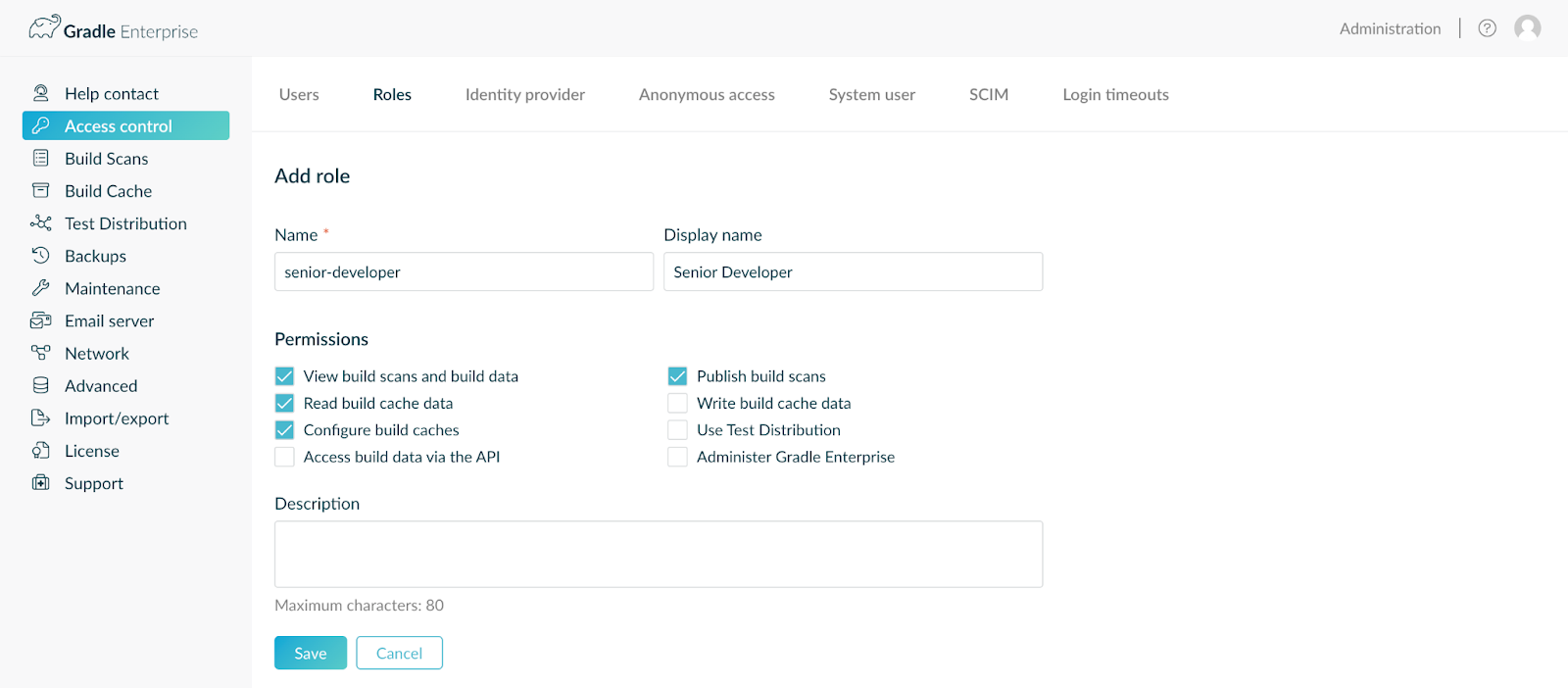Enable Access build data via the API
This screenshot has height=688, width=1568.
click(284, 457)
